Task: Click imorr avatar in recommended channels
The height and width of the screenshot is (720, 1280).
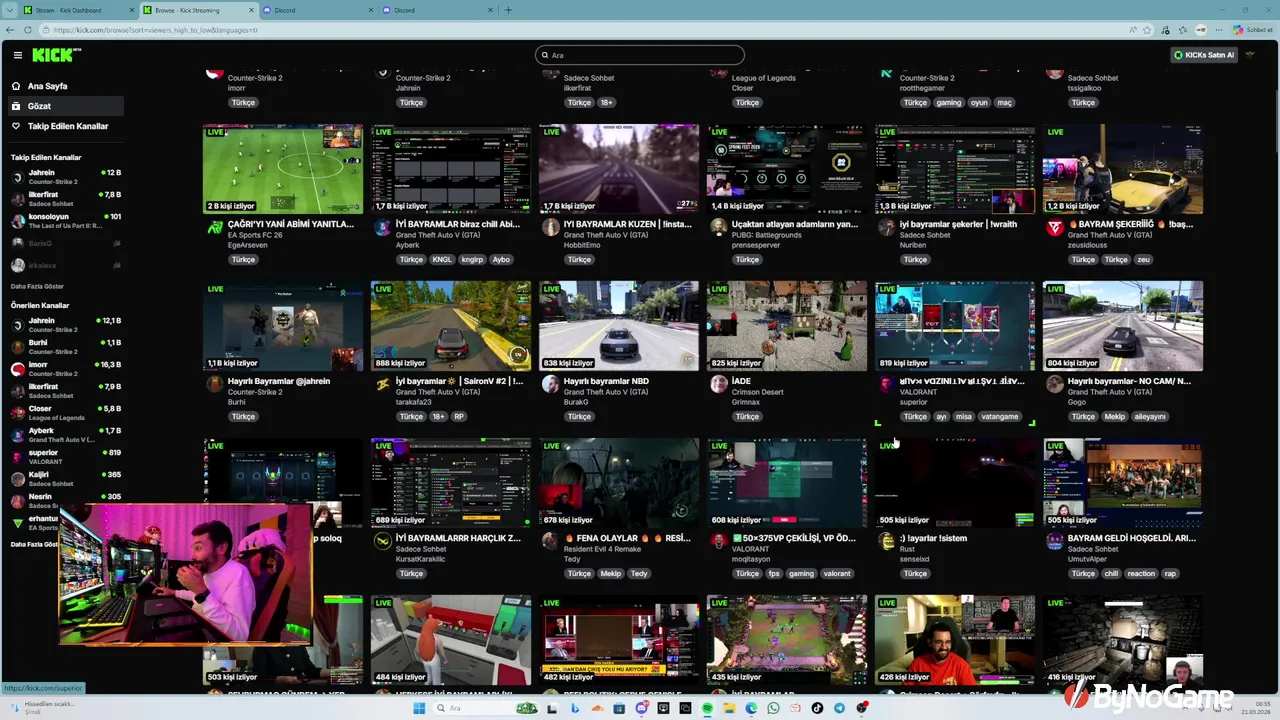Action: (x=17, y=369)
